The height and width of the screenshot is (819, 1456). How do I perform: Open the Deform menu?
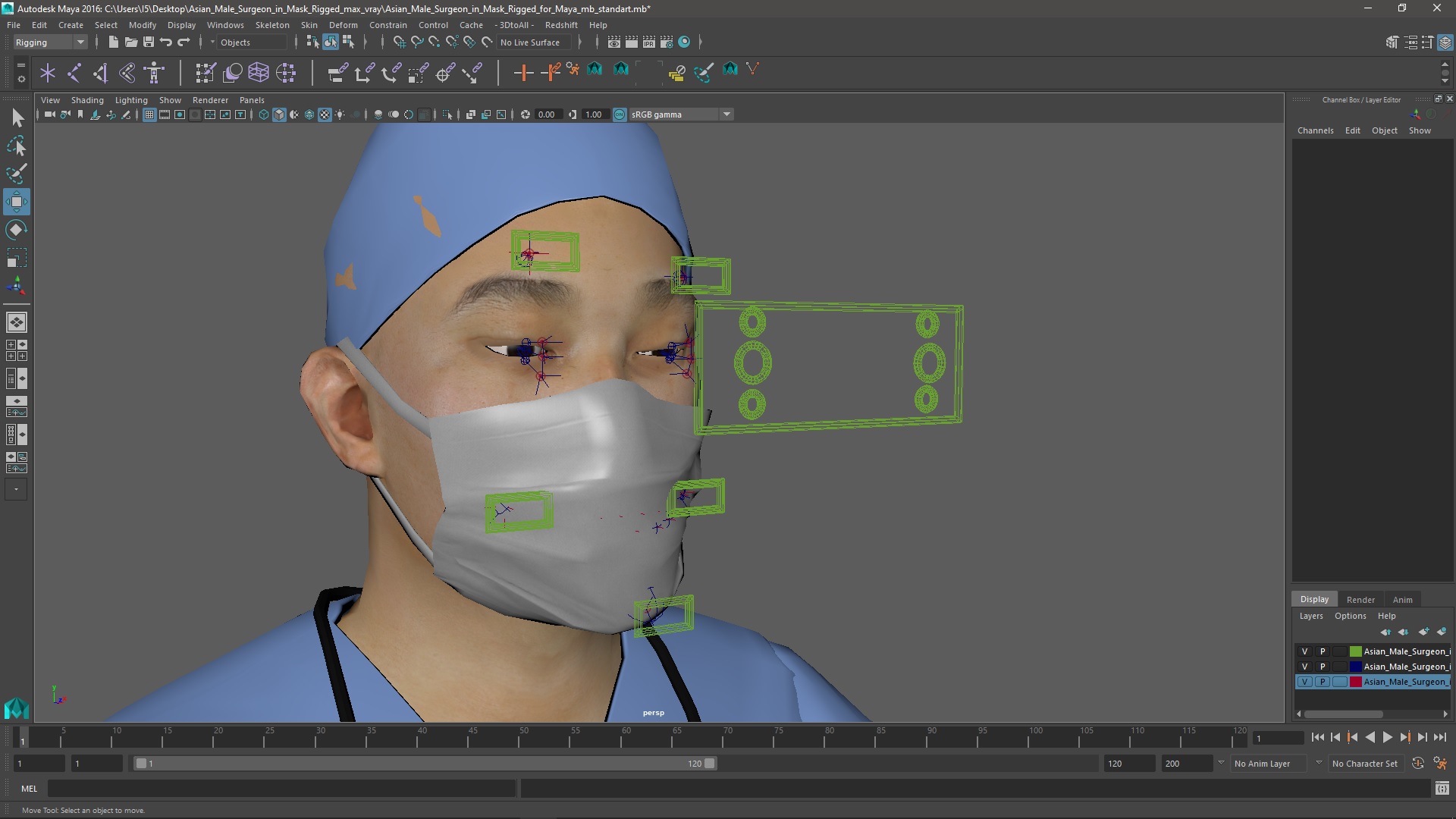[x=343, y=25]
